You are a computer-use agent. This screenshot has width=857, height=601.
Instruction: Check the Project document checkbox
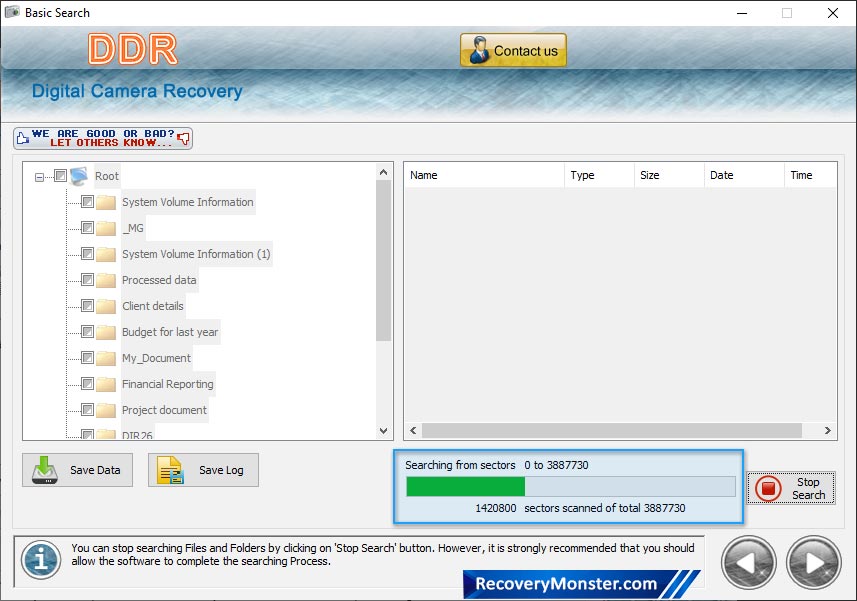click(87, 409)
